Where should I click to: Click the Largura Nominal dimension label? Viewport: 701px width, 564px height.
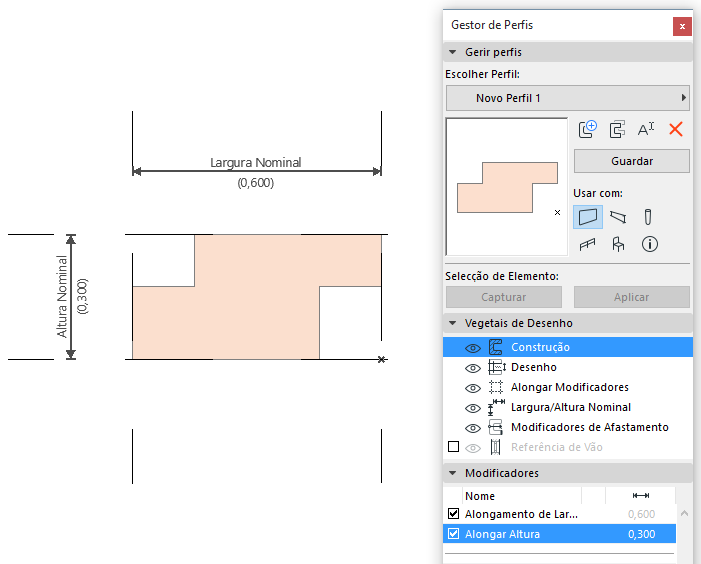coord(255,162)
